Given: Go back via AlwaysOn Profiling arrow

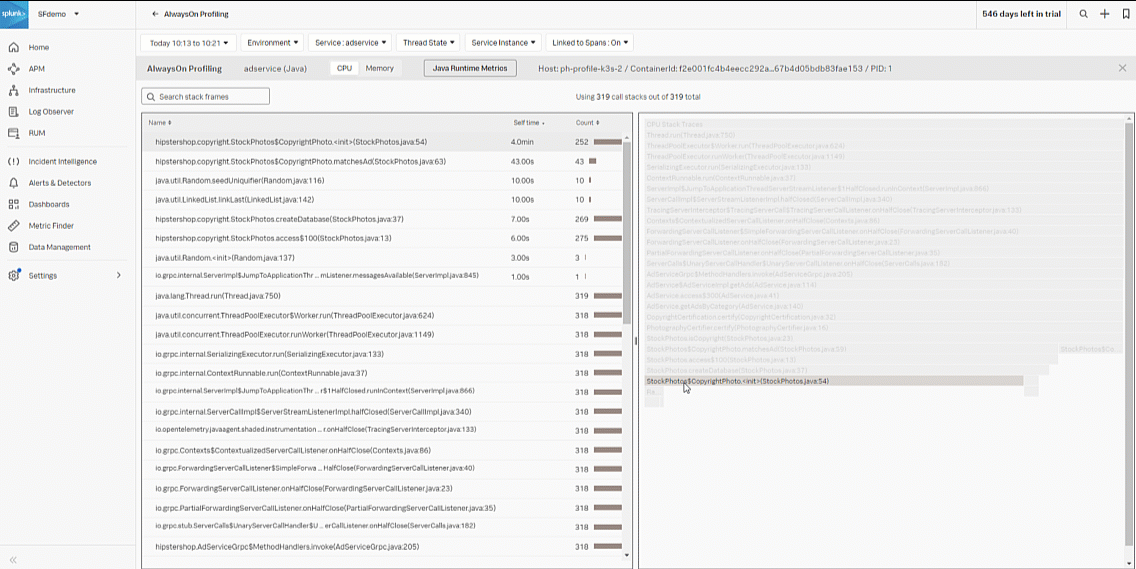Looking at the screenshot, I should click(155, 14).
